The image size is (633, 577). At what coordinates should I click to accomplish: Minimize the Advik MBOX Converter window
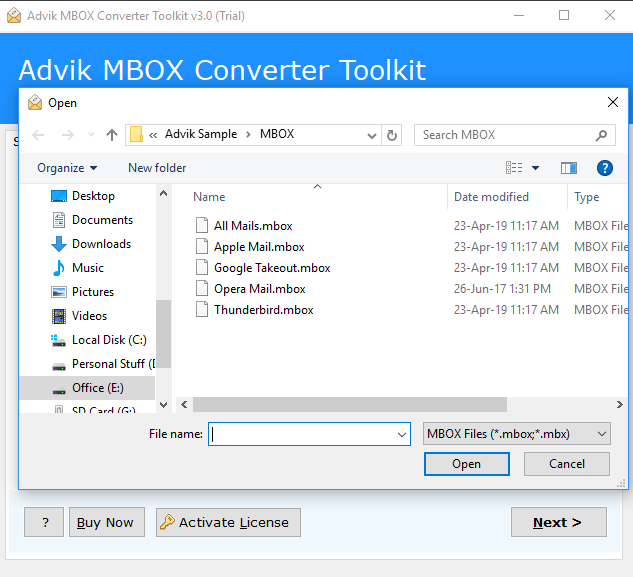pyautogui.click(x=519, y=15)
